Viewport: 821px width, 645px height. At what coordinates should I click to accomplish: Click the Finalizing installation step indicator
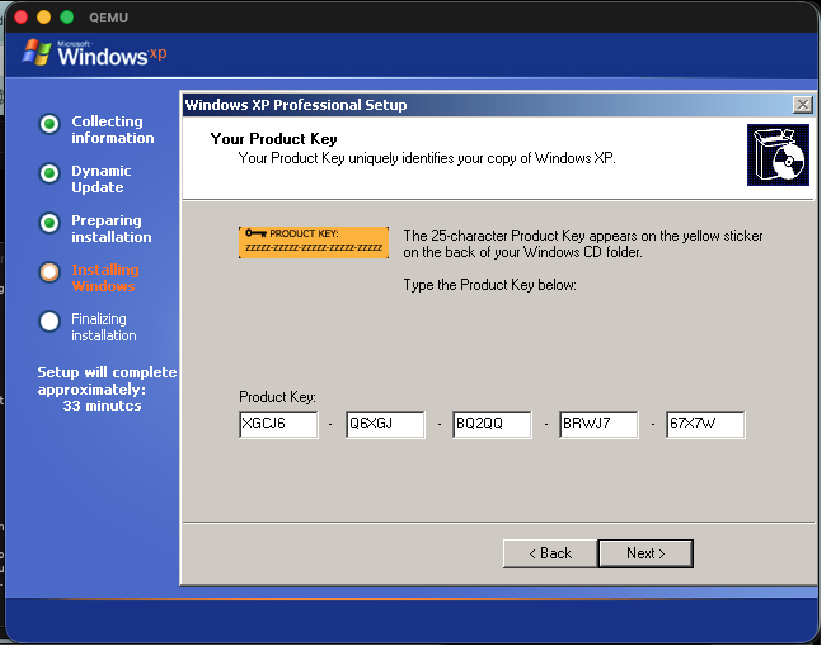(x=50, y=321)
